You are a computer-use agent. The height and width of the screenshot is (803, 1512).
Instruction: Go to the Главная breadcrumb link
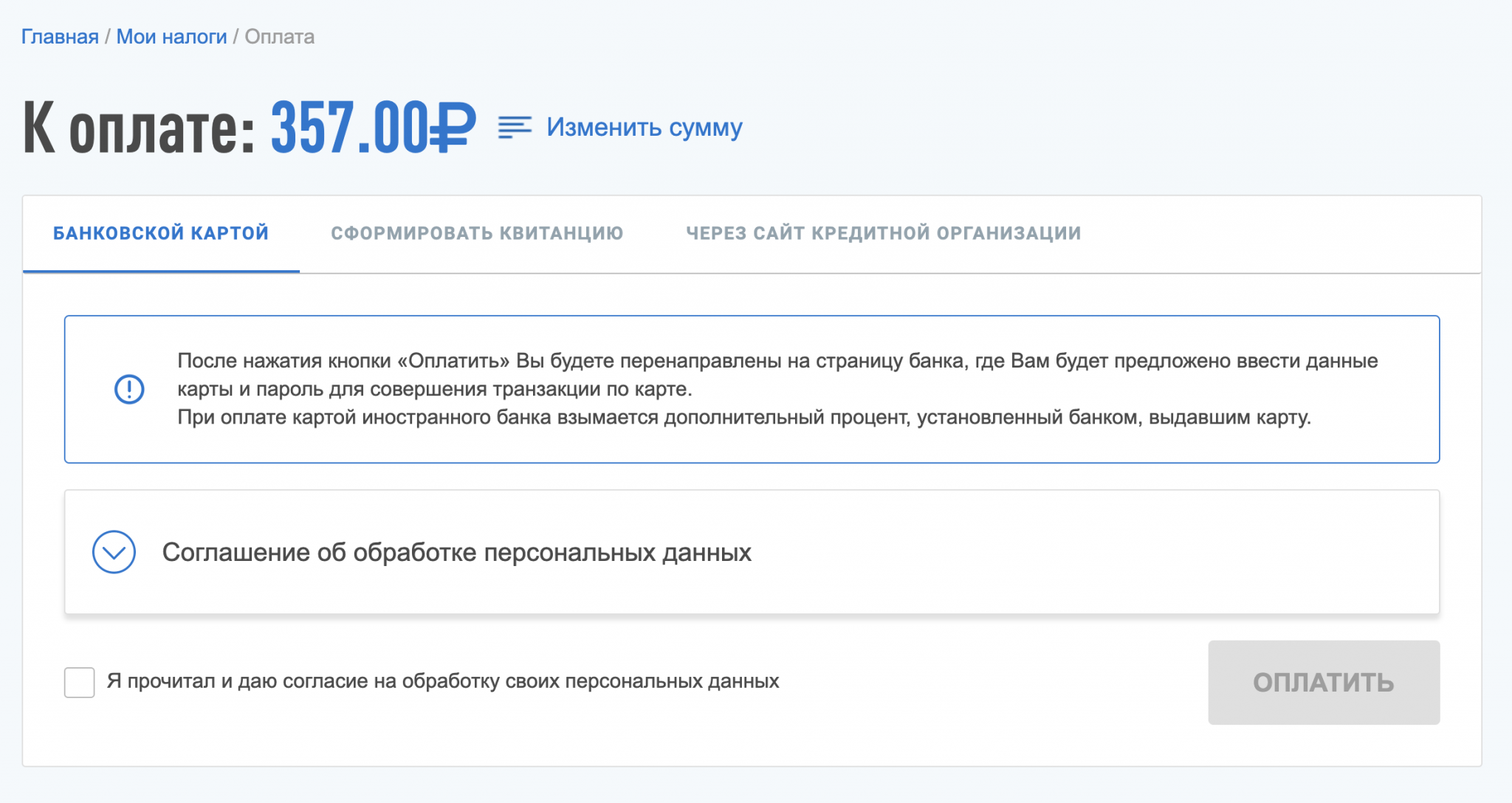60,37
